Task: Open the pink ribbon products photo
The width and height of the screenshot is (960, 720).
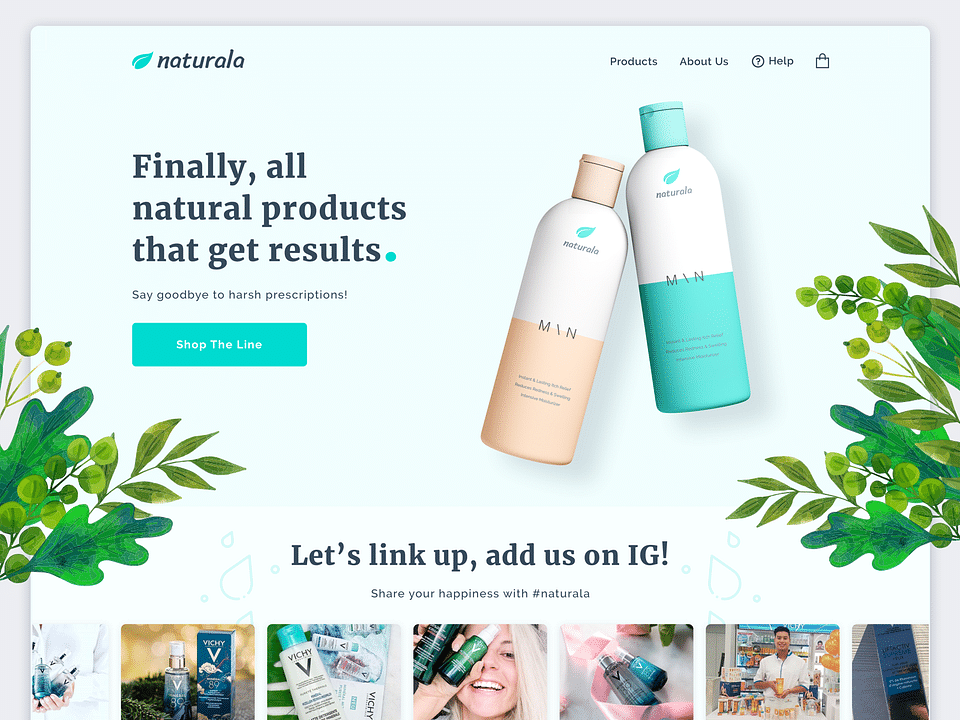Action: [x=626, y=672]
